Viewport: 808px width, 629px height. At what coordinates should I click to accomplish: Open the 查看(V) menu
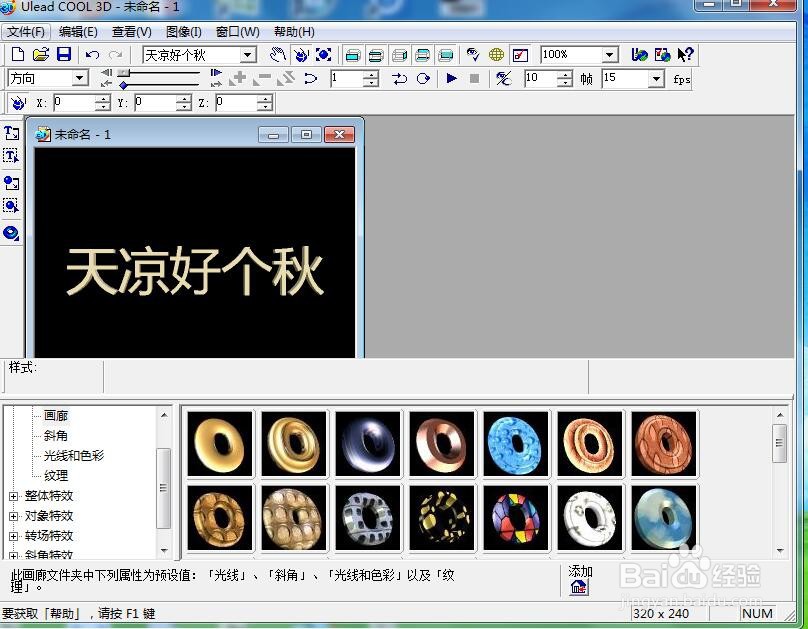(132, 32)
